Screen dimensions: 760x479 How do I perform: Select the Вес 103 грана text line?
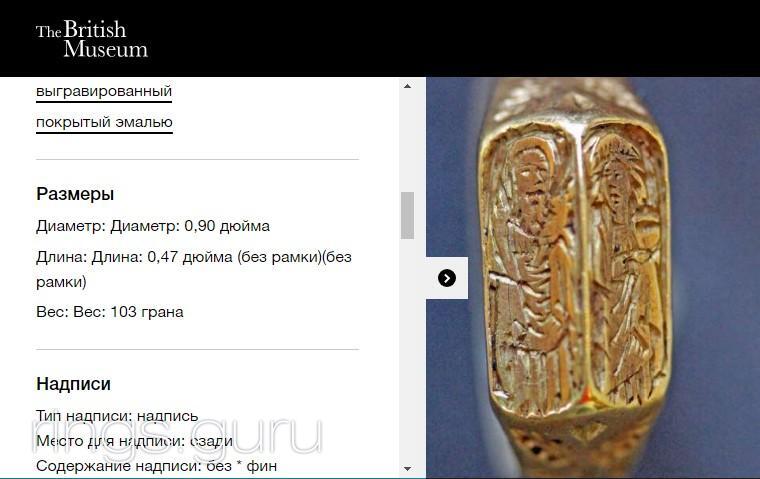tap(110, 312)
